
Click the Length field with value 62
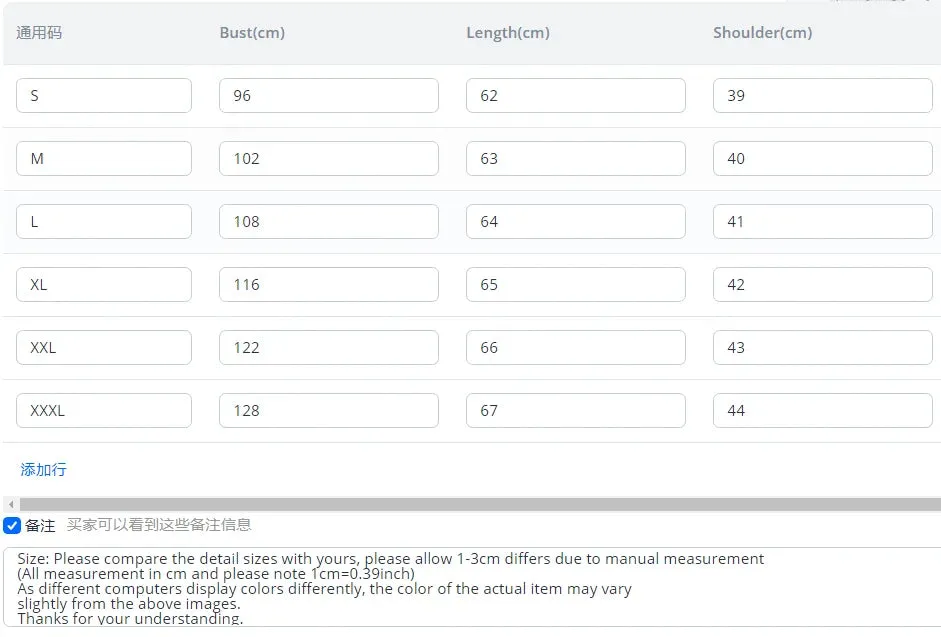576,95
